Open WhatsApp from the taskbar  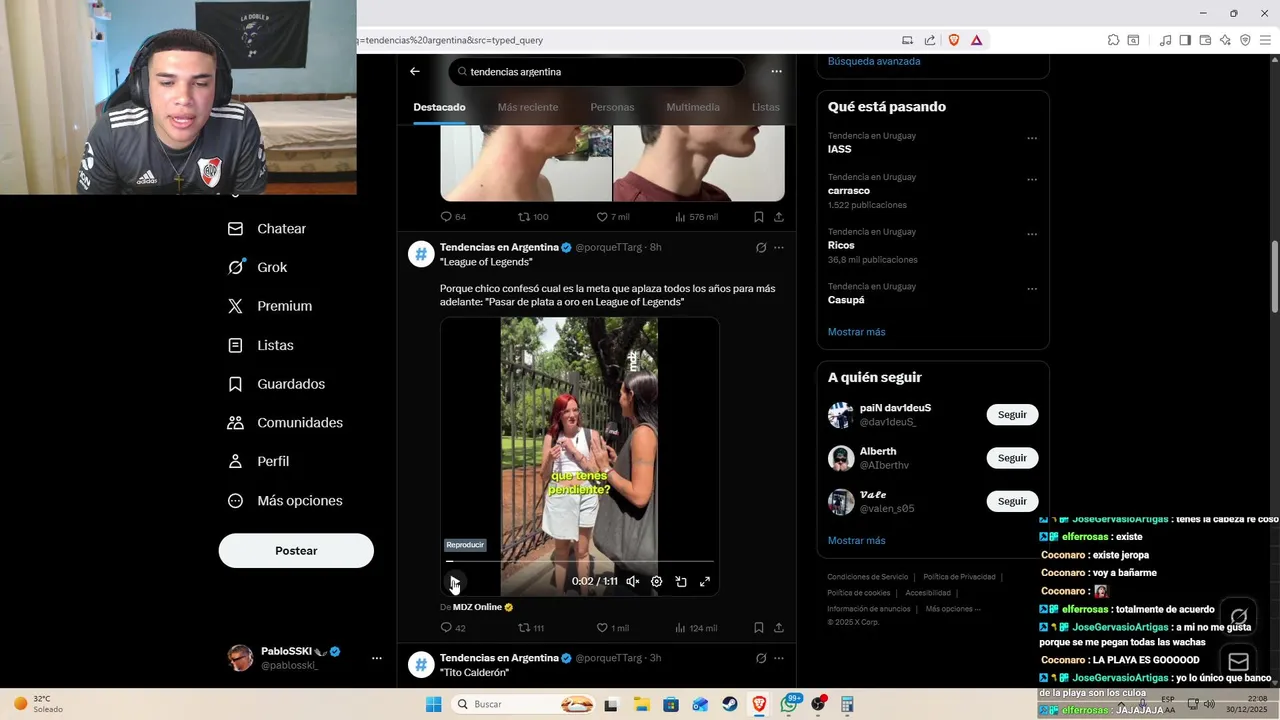click(x=790, y=704)
